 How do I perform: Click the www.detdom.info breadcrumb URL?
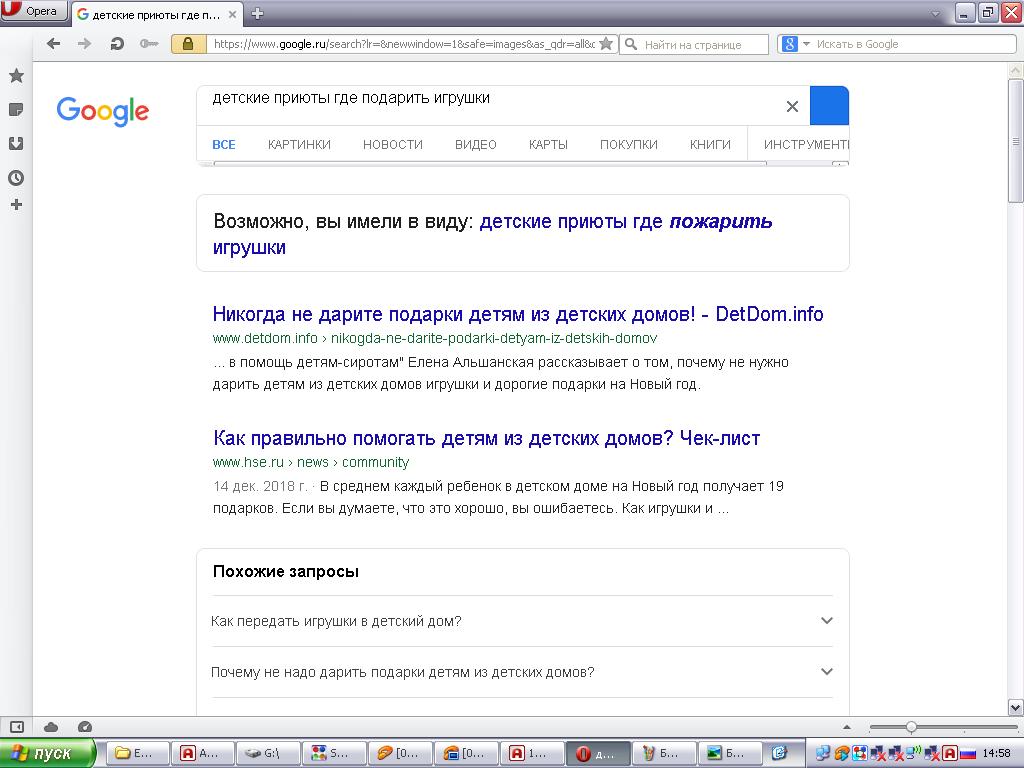click(434, 338)
